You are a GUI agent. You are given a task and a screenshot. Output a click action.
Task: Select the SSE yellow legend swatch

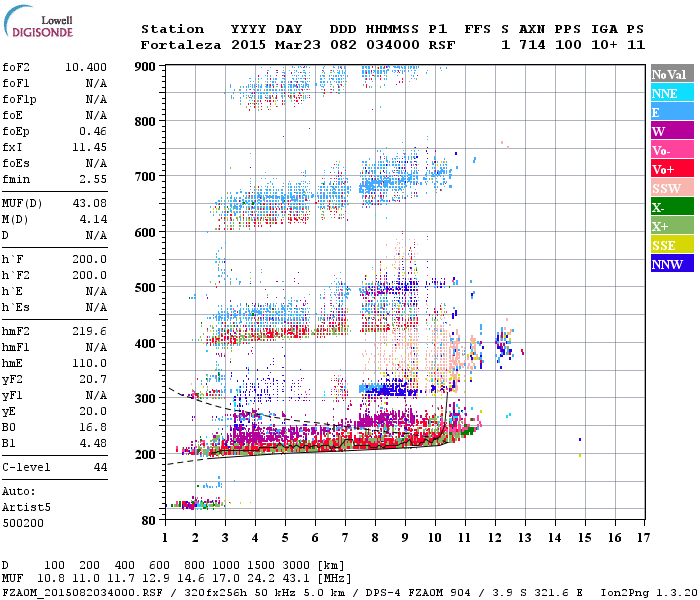pyautogui.click(x=672, y=245)
